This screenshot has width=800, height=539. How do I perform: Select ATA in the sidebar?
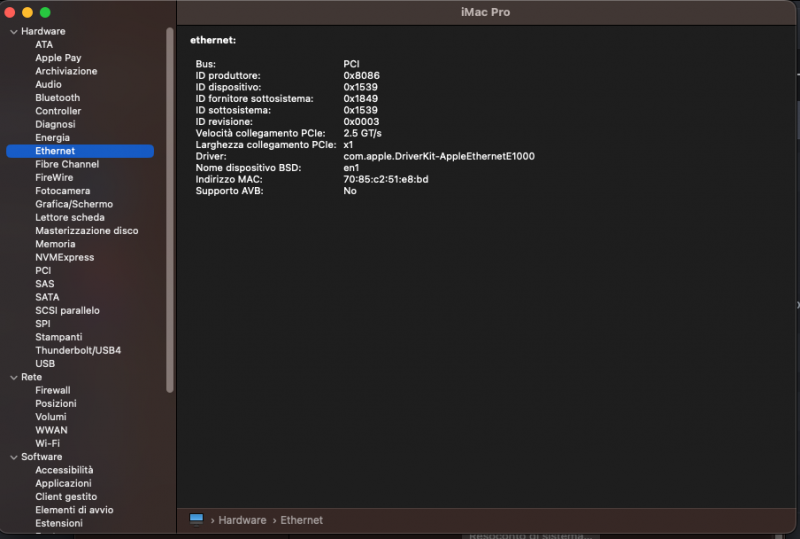(x=44, y=44)
